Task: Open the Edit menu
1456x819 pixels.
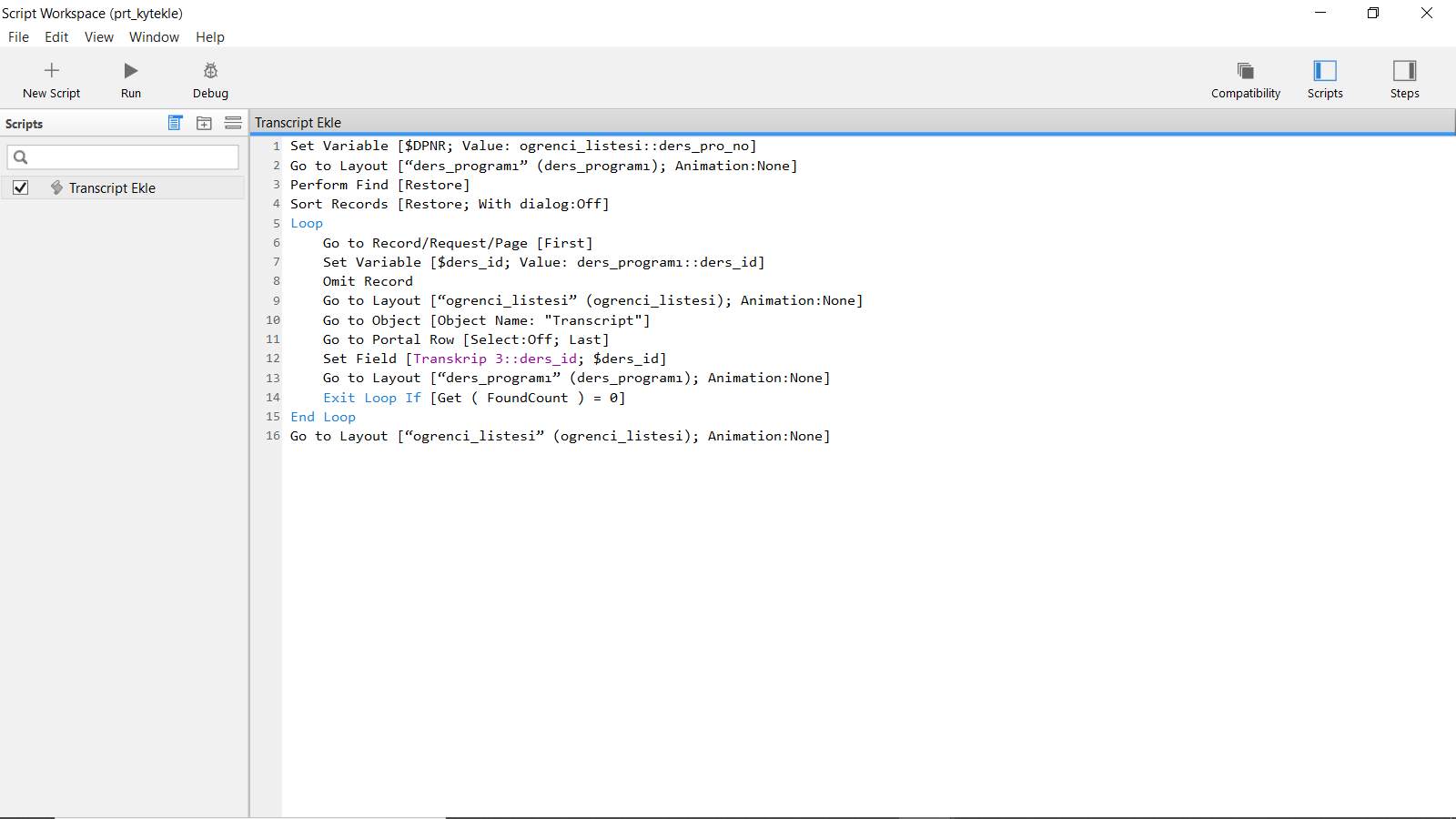Action: pos(56,37)
